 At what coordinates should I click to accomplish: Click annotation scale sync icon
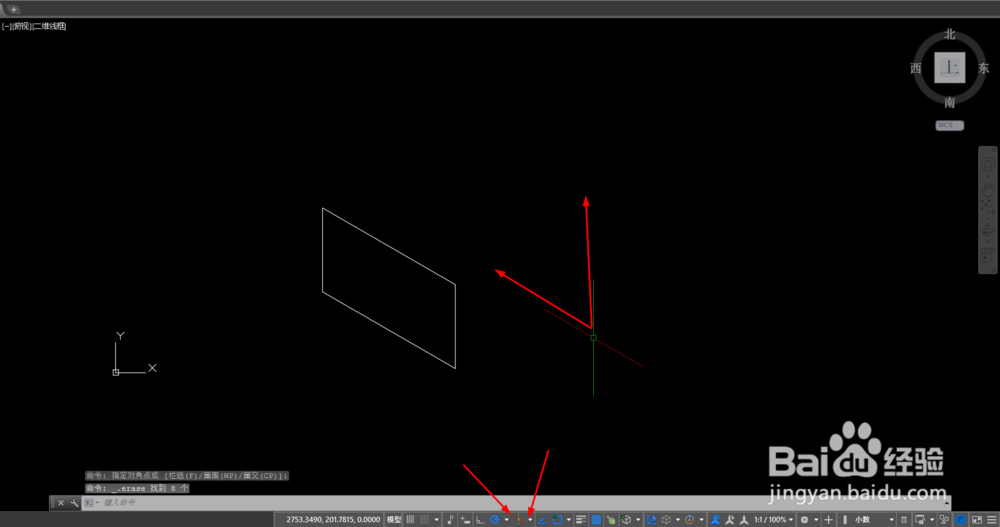pos(744,519)
